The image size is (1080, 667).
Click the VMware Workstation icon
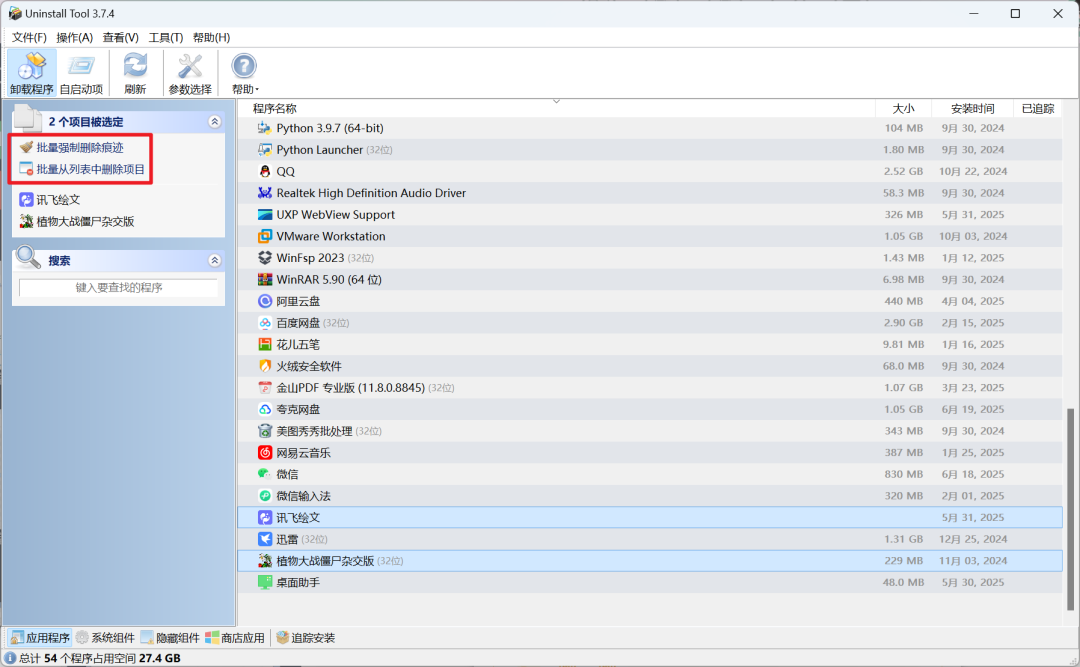point(264,236)
